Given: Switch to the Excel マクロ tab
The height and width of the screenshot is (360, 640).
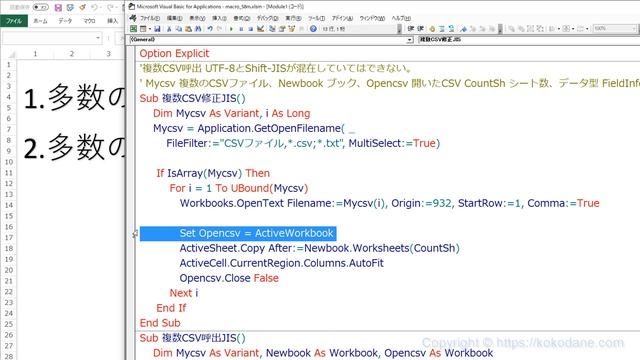Looking at the screenshot, I should [89, 21].
